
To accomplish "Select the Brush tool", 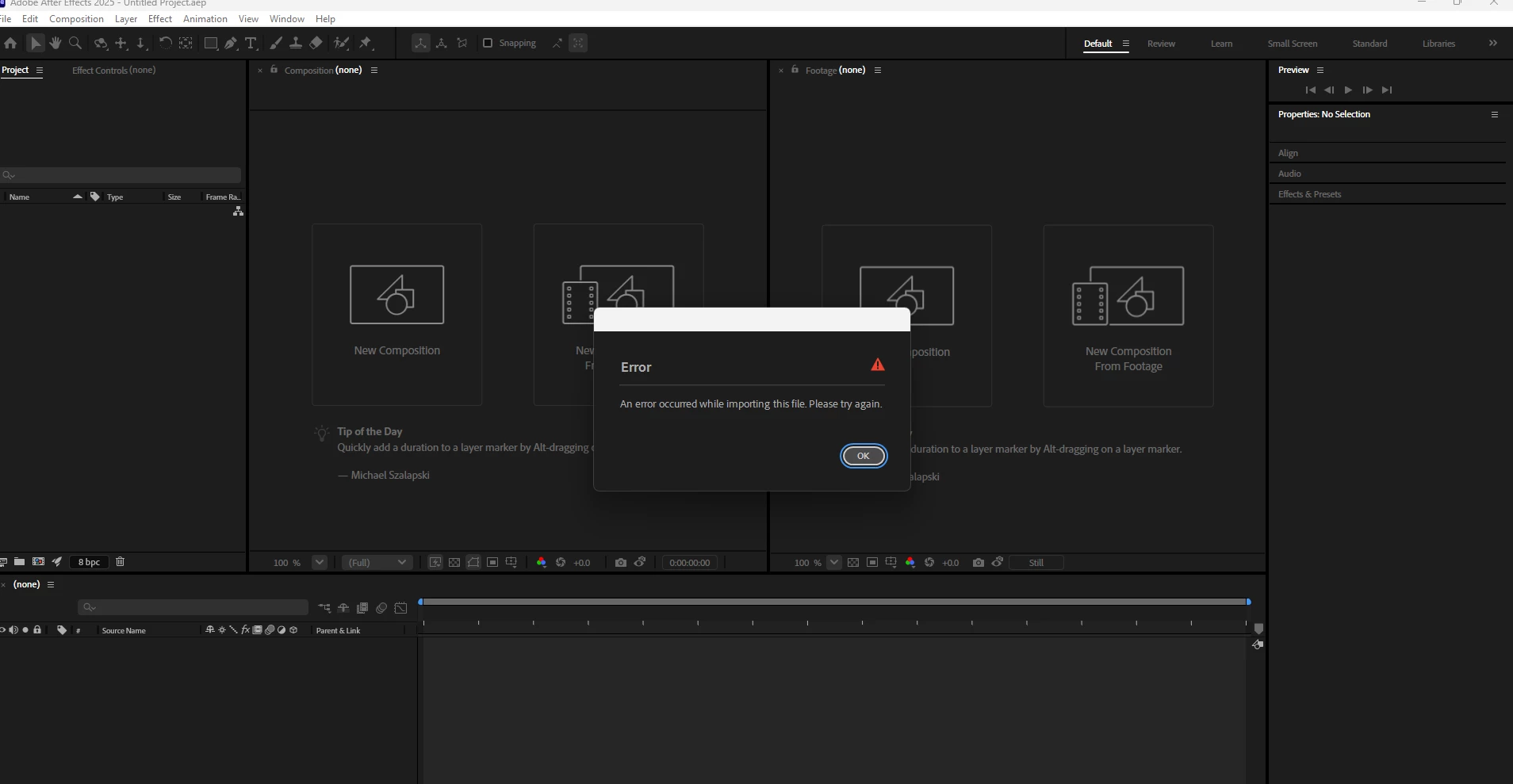I will 275,44.
